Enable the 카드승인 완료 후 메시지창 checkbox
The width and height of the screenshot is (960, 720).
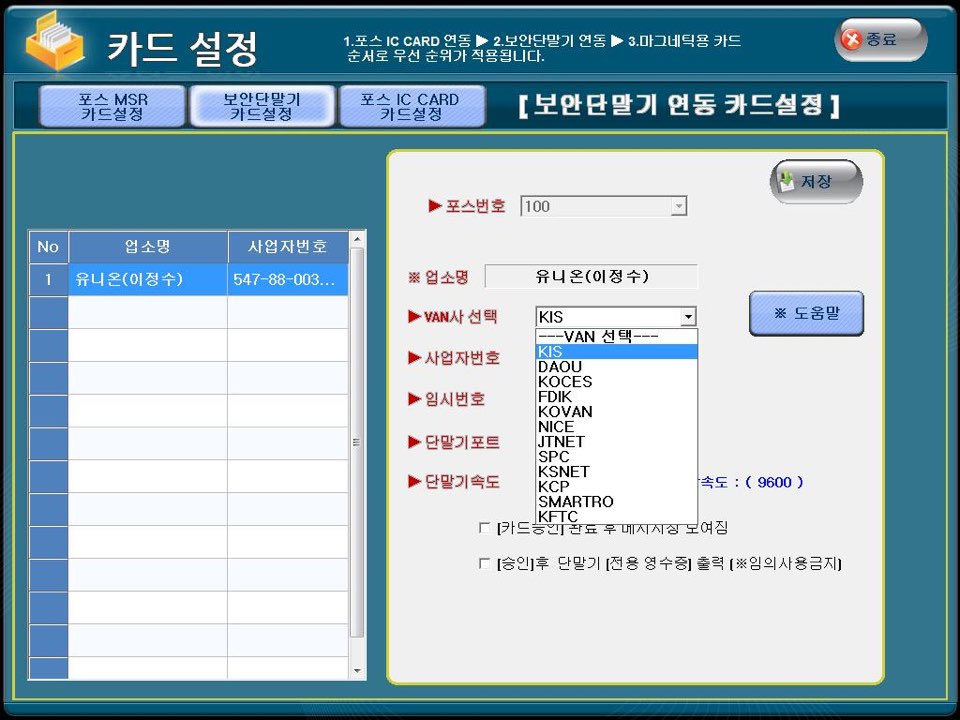click(485, 527)
